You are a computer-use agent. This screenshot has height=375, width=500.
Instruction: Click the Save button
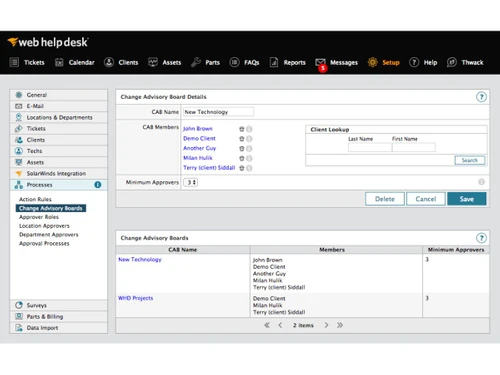coord(467,199)
